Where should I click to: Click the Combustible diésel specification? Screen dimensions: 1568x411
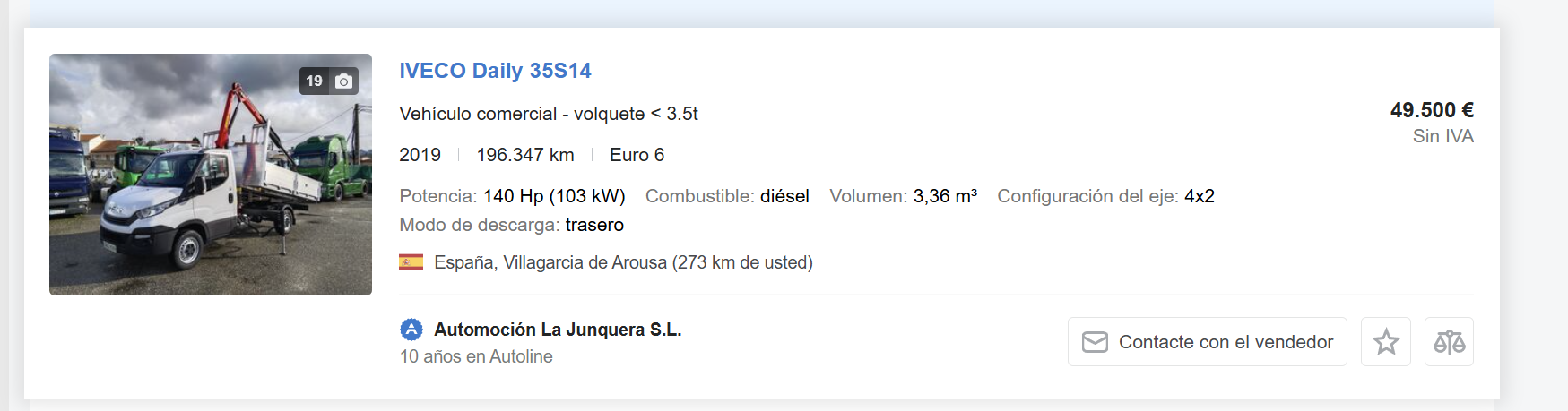727,196
